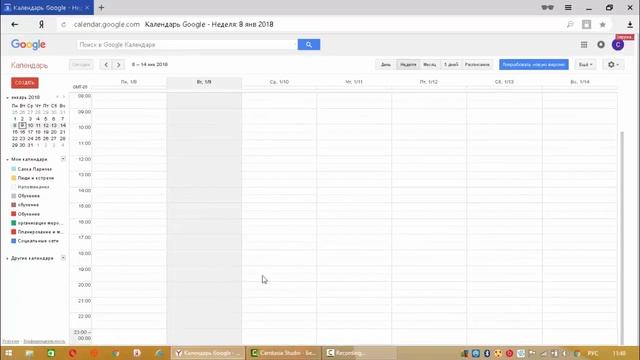The image size is (640, 360).
Task: Click the Вт, 1/9 column header
Action: click(204, 82)
